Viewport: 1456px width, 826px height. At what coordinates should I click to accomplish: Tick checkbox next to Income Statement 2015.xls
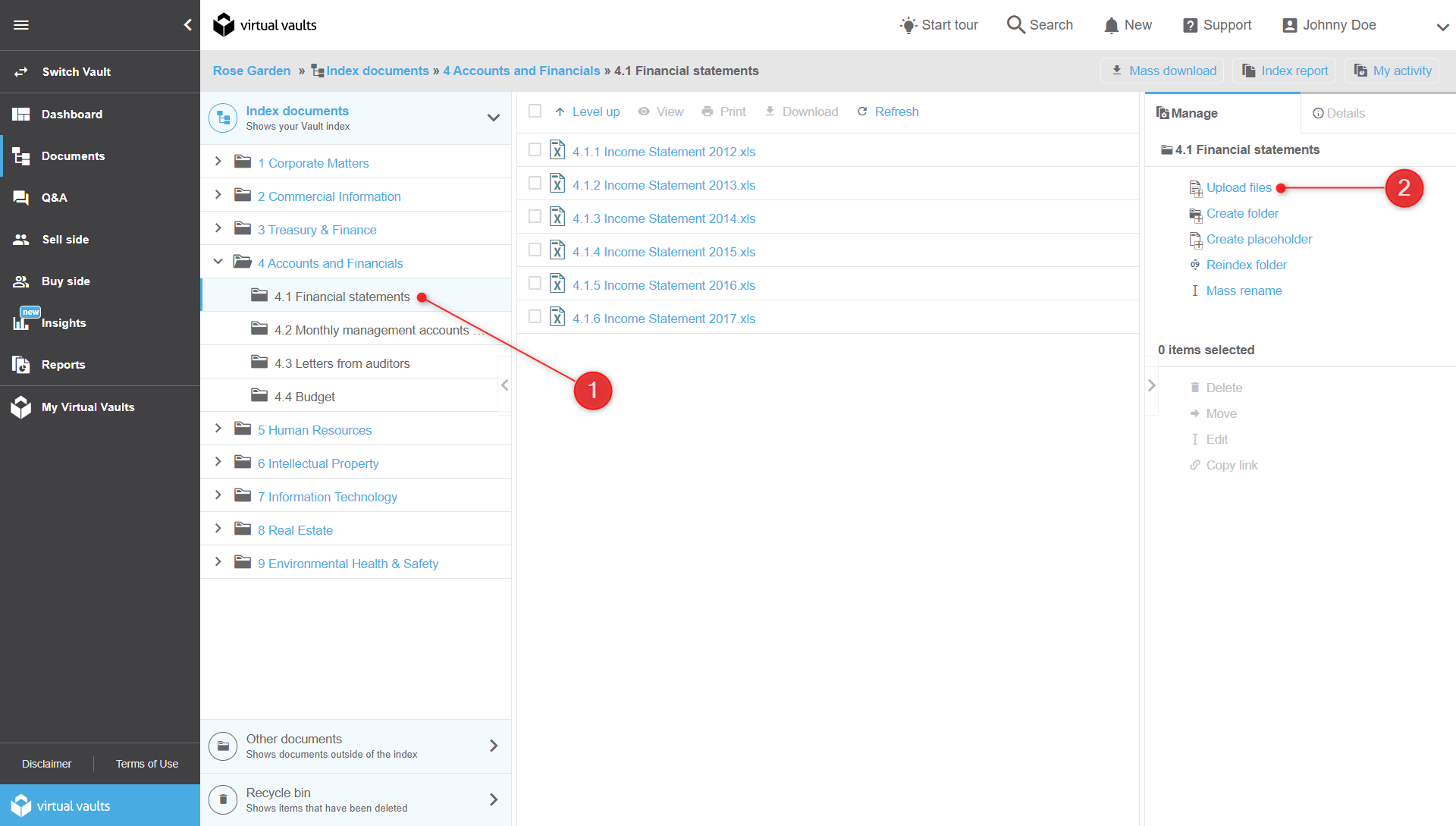[x=535, y=250]
